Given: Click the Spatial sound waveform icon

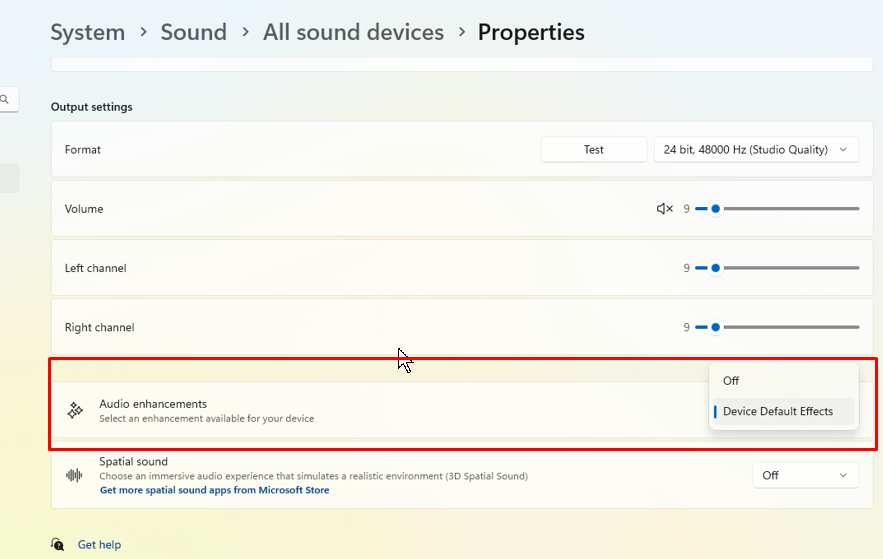Looking at the screenshot, I should click(75, 476).
